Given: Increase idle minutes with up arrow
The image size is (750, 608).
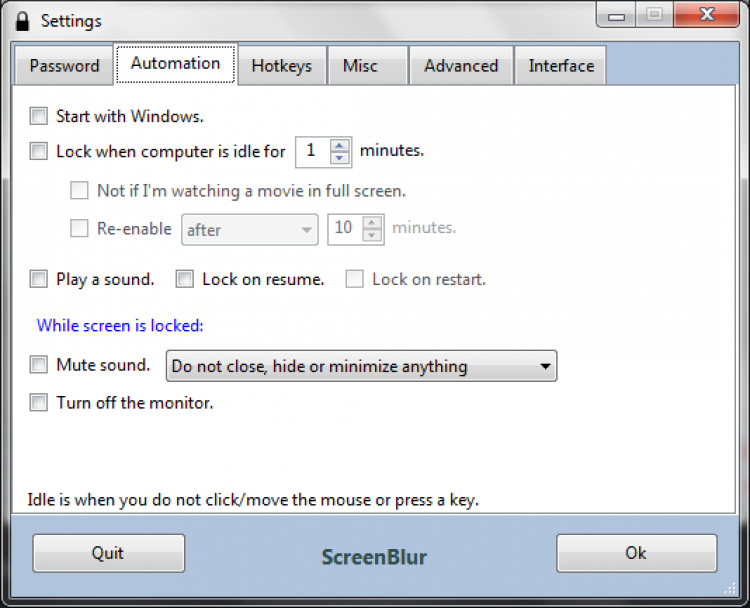Looking at the screenshot, I should pyautogui.click(x=340, y=146).
